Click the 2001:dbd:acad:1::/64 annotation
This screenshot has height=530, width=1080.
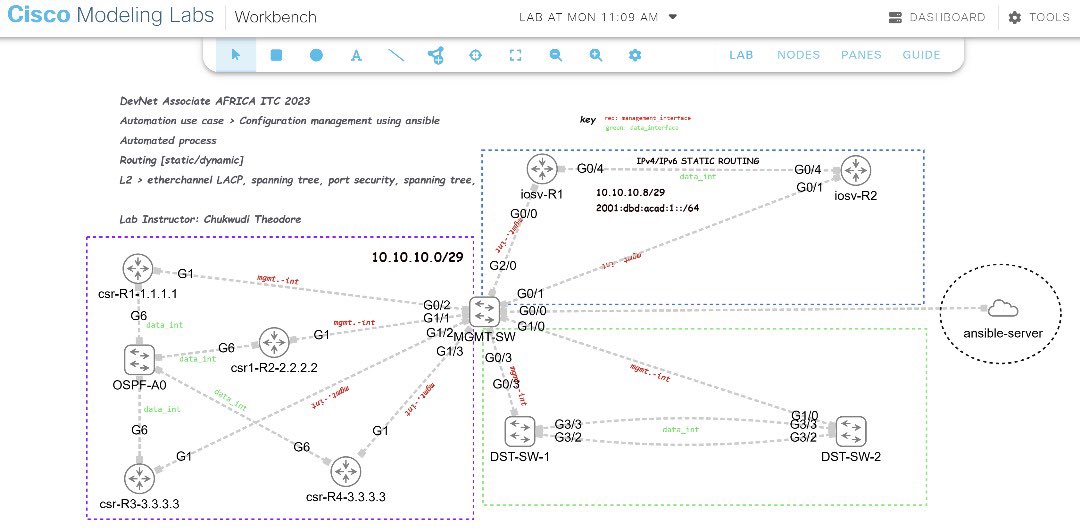pos(647,207)
